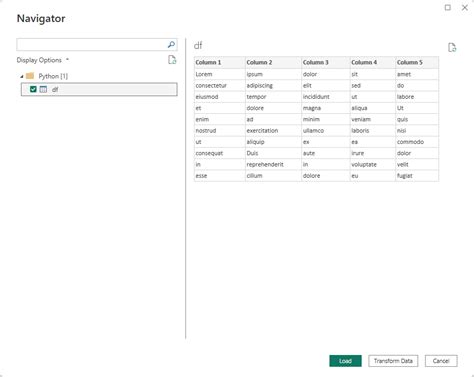Screen dimensions: 474x377
Task: Open the Display Options dropdown
Action: (x=43, y=60)
